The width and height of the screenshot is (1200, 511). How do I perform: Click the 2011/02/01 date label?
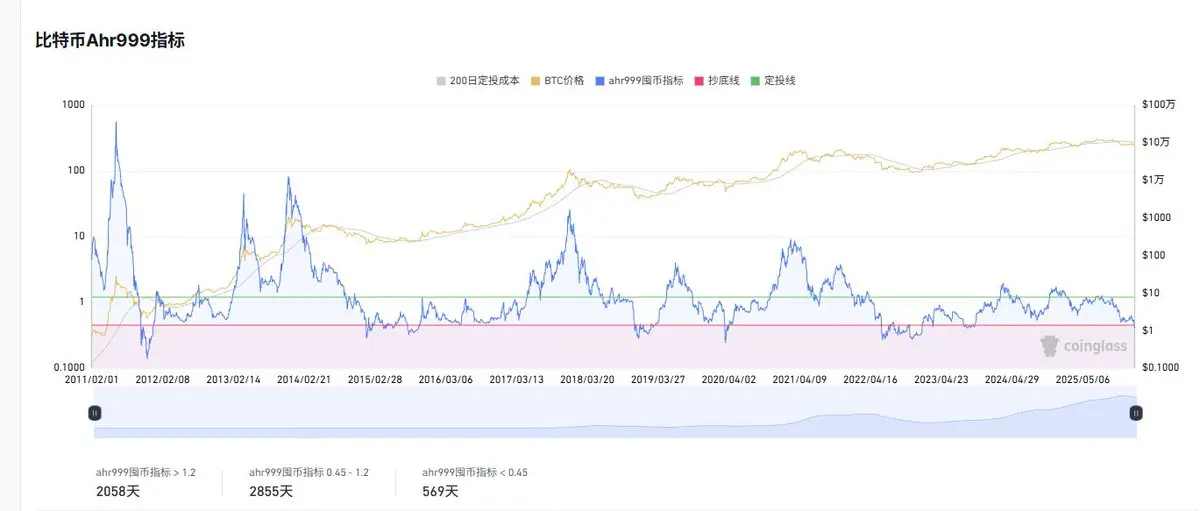(x=91, y=380)
